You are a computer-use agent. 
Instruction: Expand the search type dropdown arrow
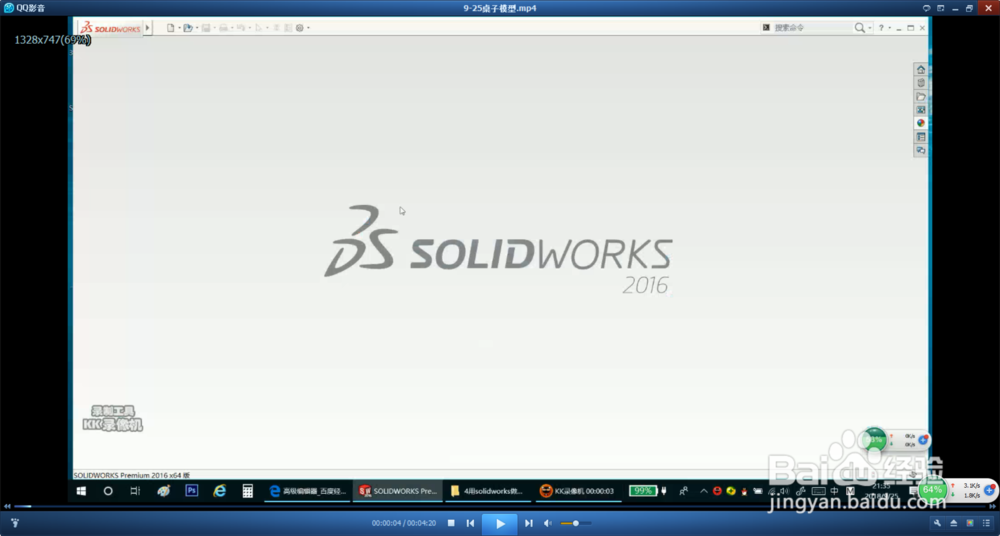click(870, 28)
